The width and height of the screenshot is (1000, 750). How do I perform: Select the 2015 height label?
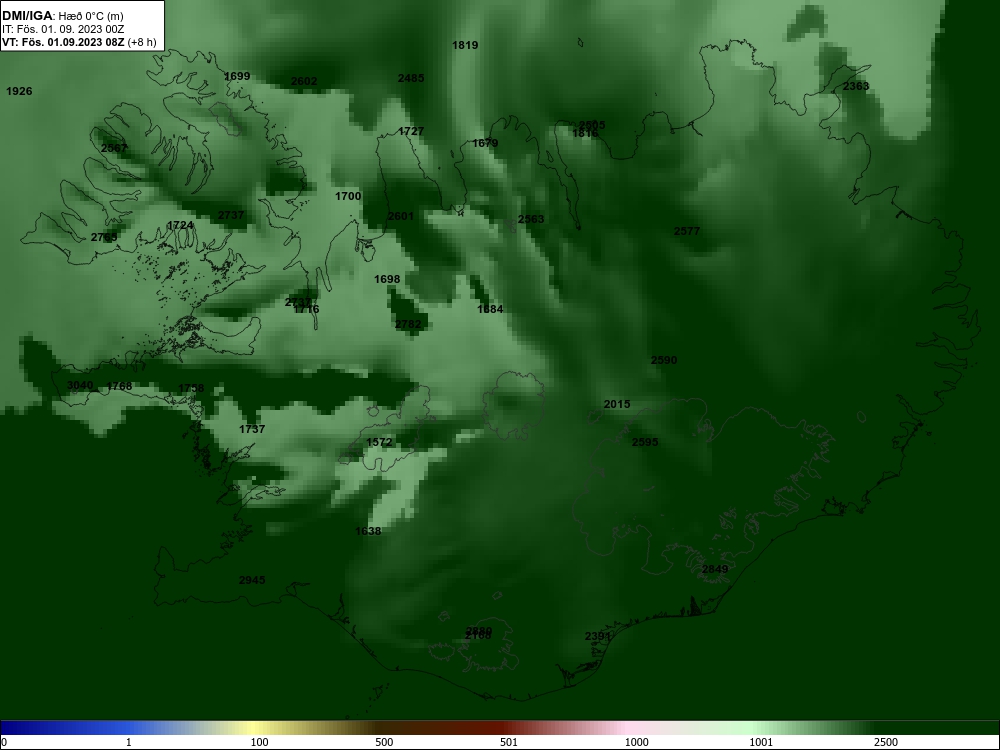[617, 404]
